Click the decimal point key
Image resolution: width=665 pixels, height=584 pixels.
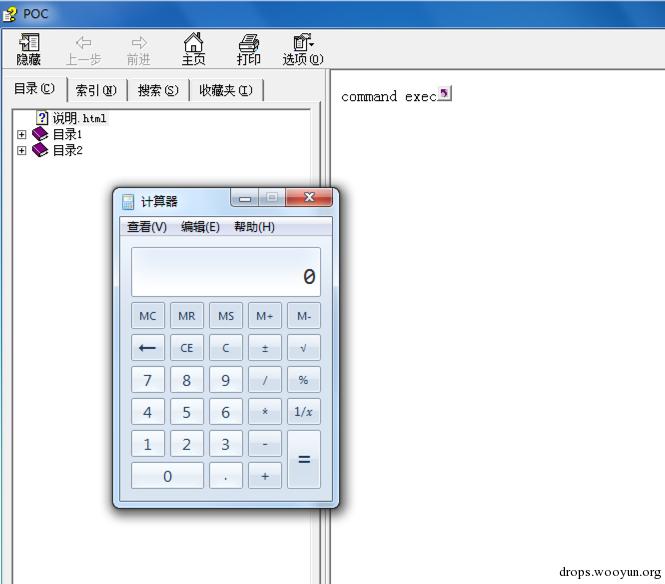(x=226, y=475)
